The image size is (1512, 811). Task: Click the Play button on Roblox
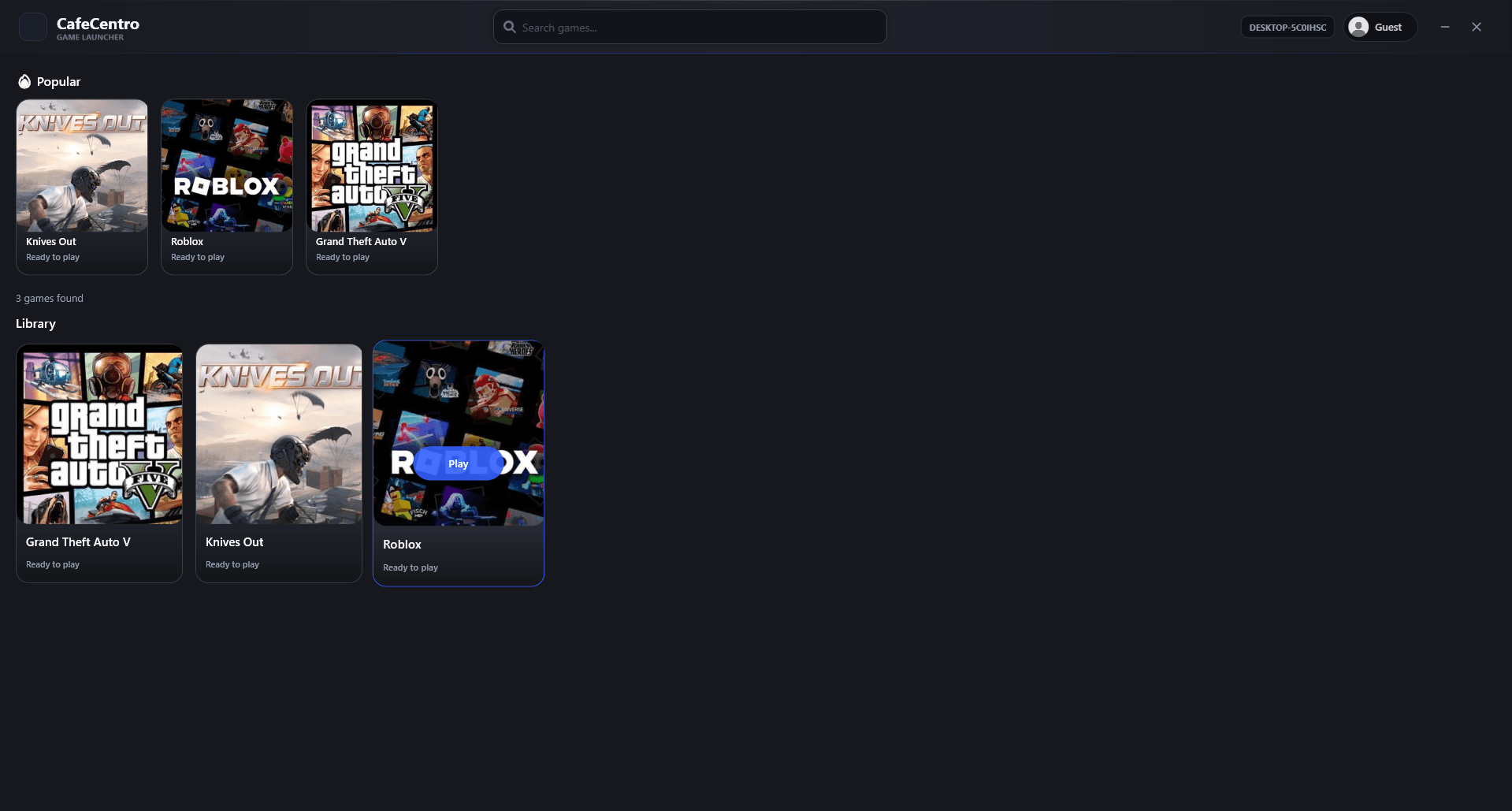(x=459, y=463)
